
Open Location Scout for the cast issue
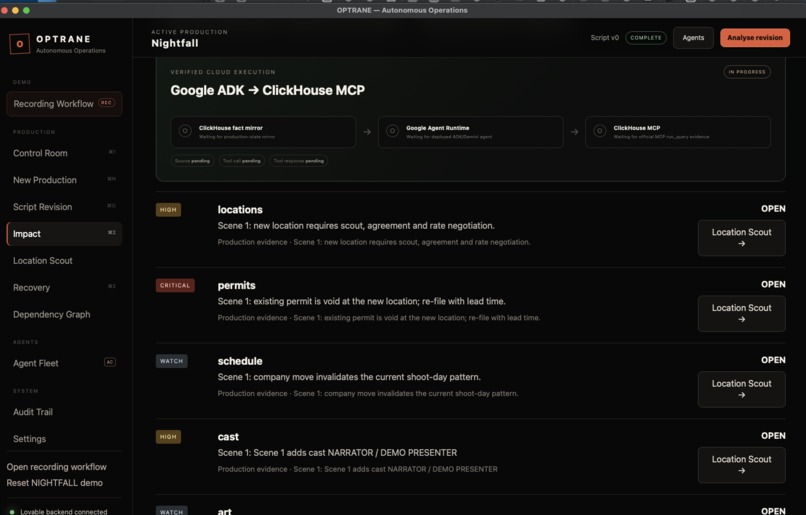741,465
